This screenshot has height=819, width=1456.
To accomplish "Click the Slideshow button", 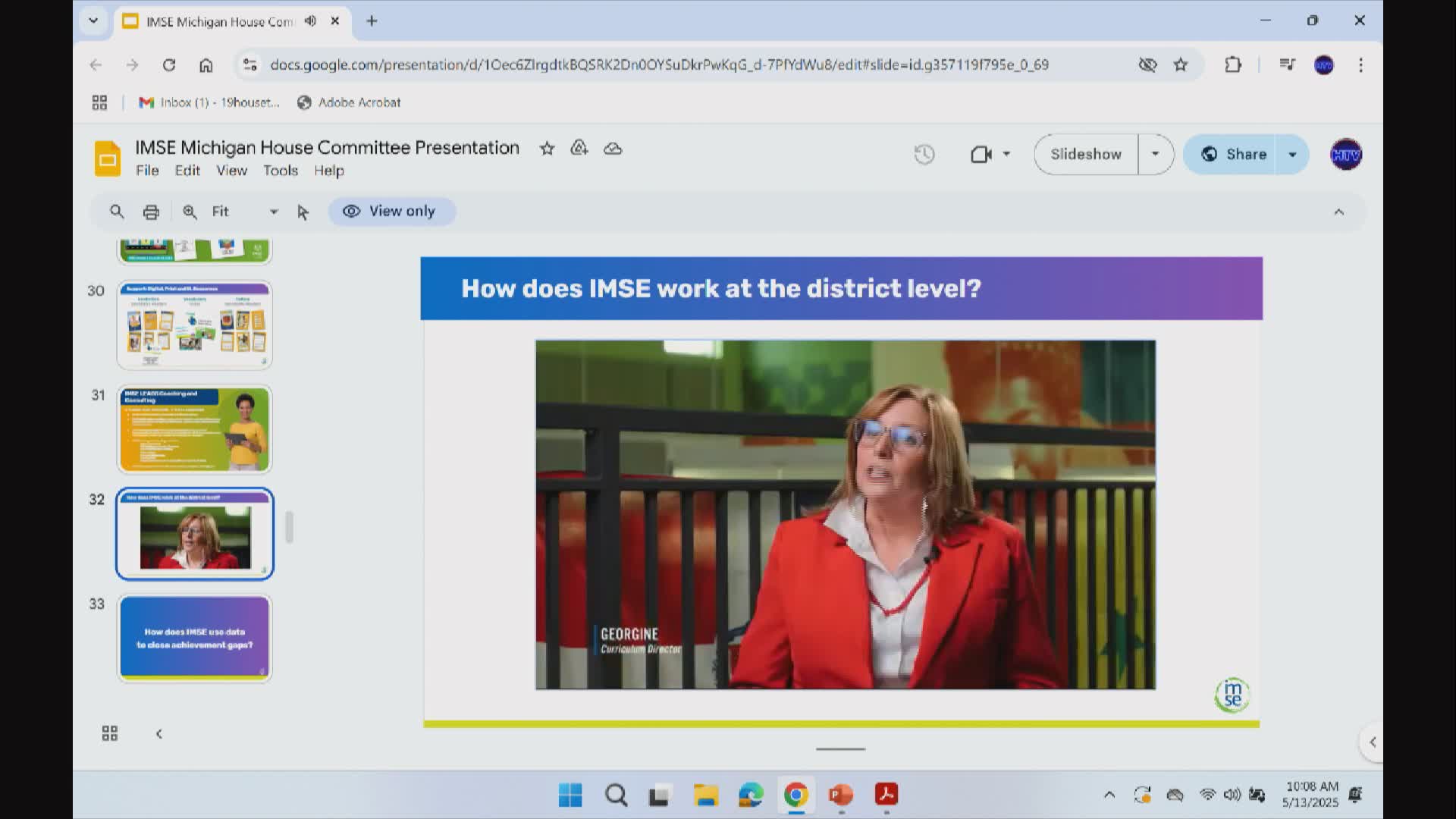I will click(x=1086, y=154).
